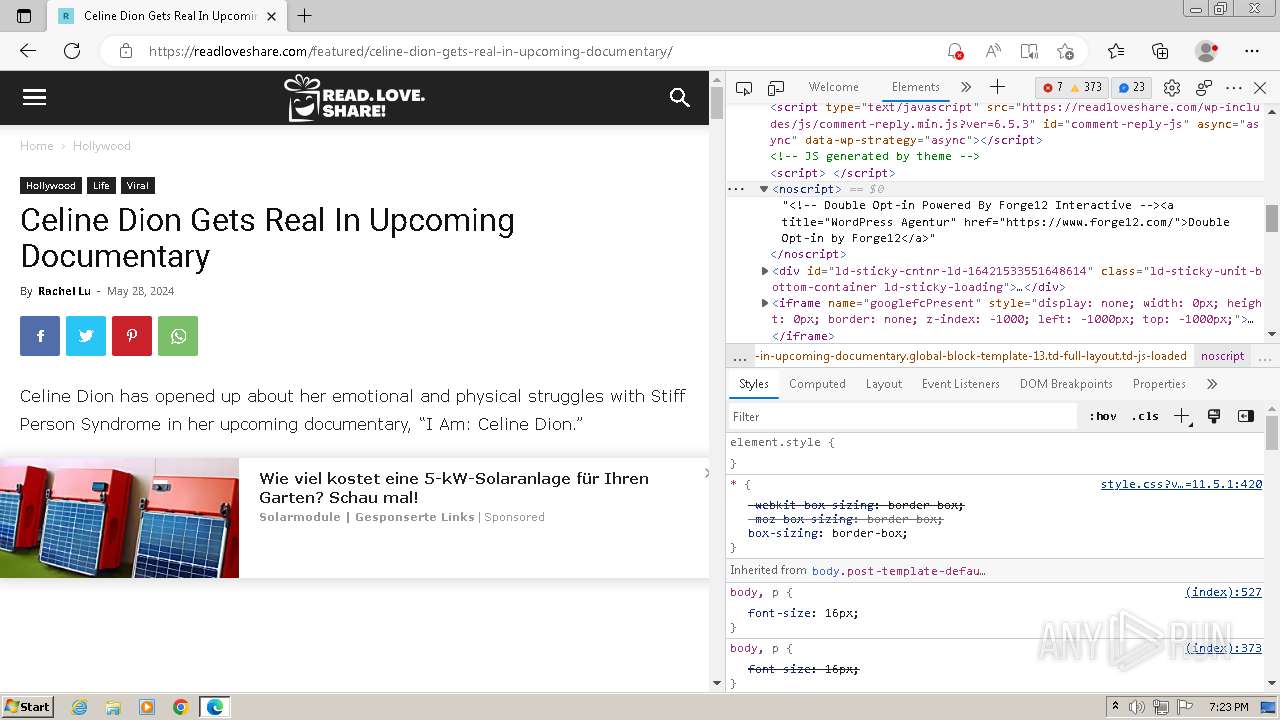Screen dimensions: 1280x720
Task: Open the Viral category tag
Action: click(138, 186)
